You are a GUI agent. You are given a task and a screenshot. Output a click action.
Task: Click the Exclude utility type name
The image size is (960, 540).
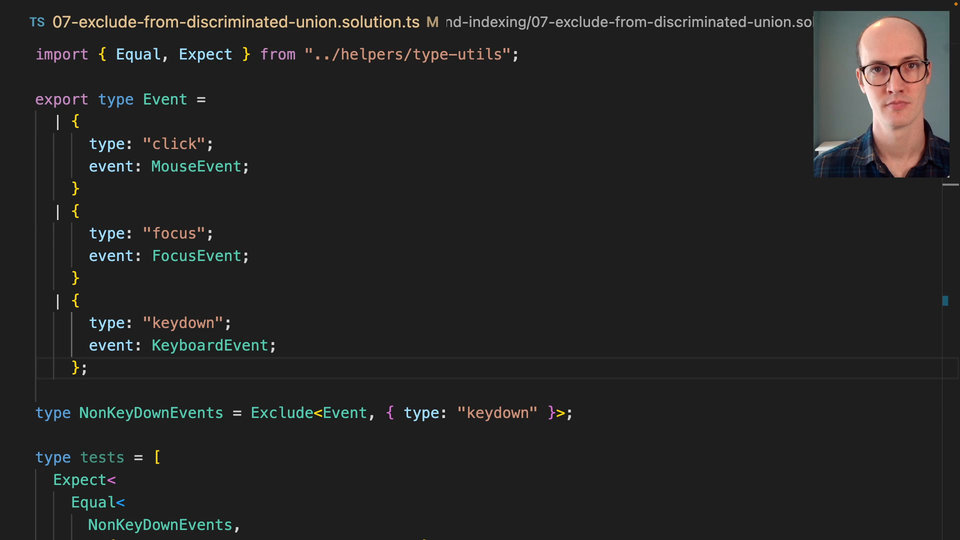[x=281, y=412]
